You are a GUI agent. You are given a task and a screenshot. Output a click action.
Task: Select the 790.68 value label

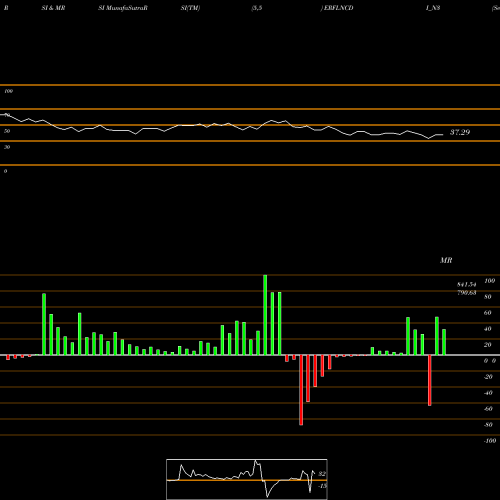click(x=467, y=293)
